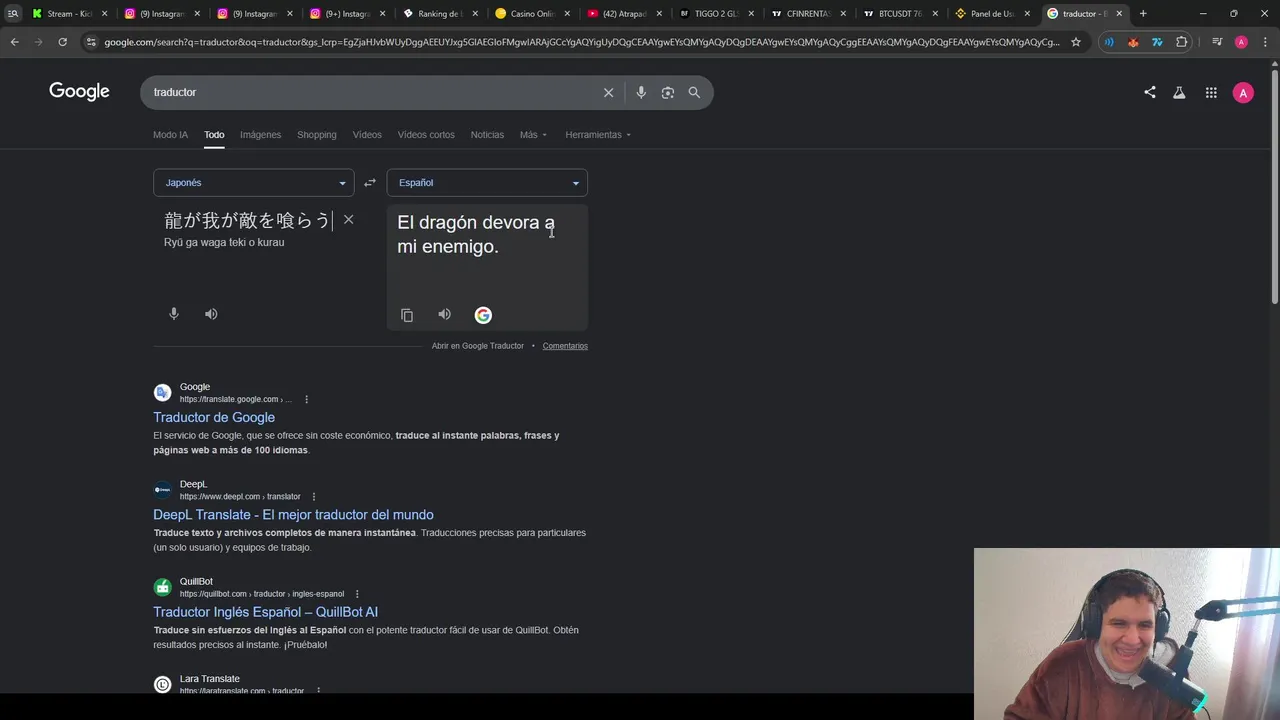The image size is (1280, 720).
Task: View site information icon in address bar
Action: tap(91, 42)
